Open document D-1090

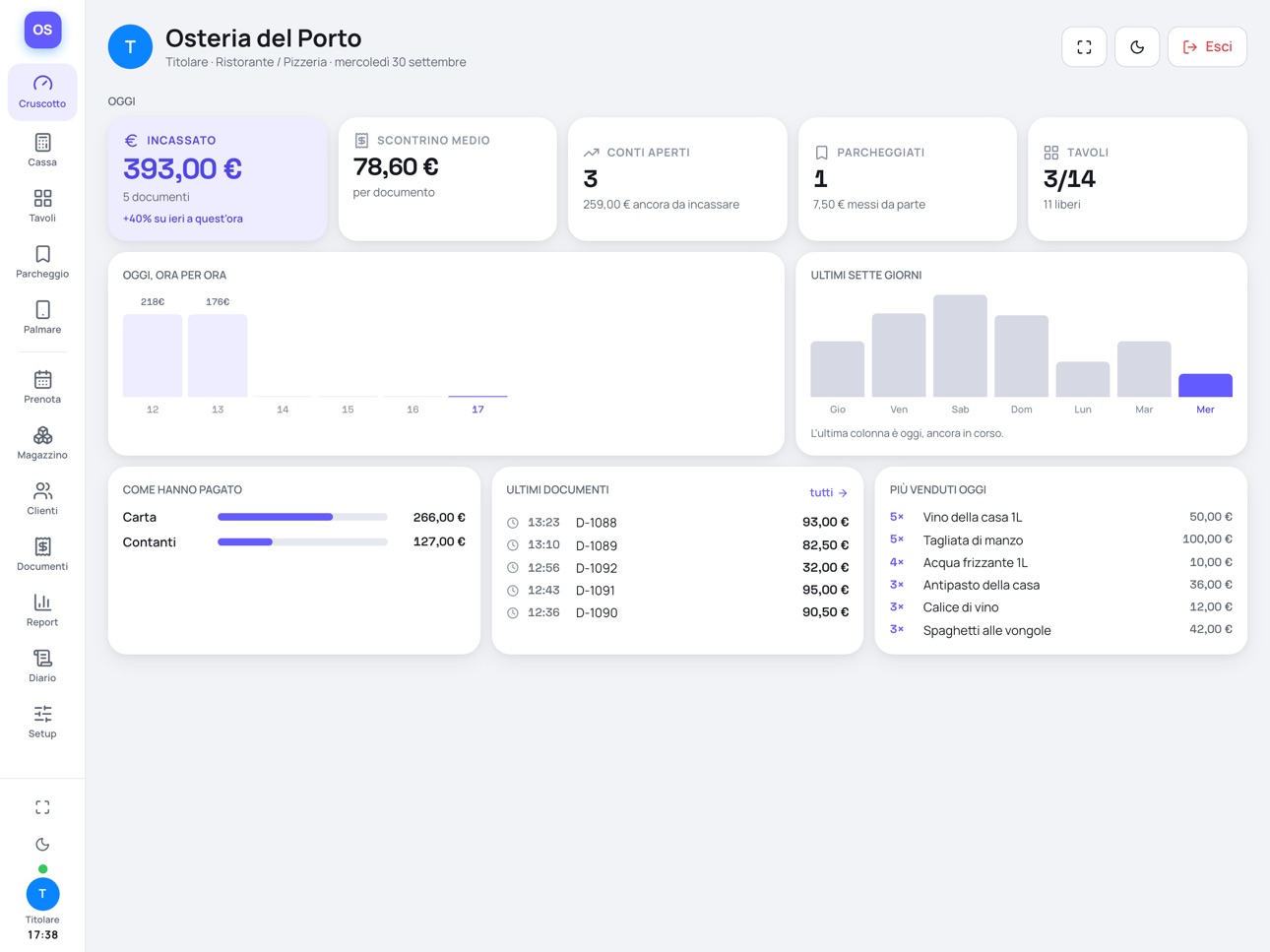click(x=677, y=612)
